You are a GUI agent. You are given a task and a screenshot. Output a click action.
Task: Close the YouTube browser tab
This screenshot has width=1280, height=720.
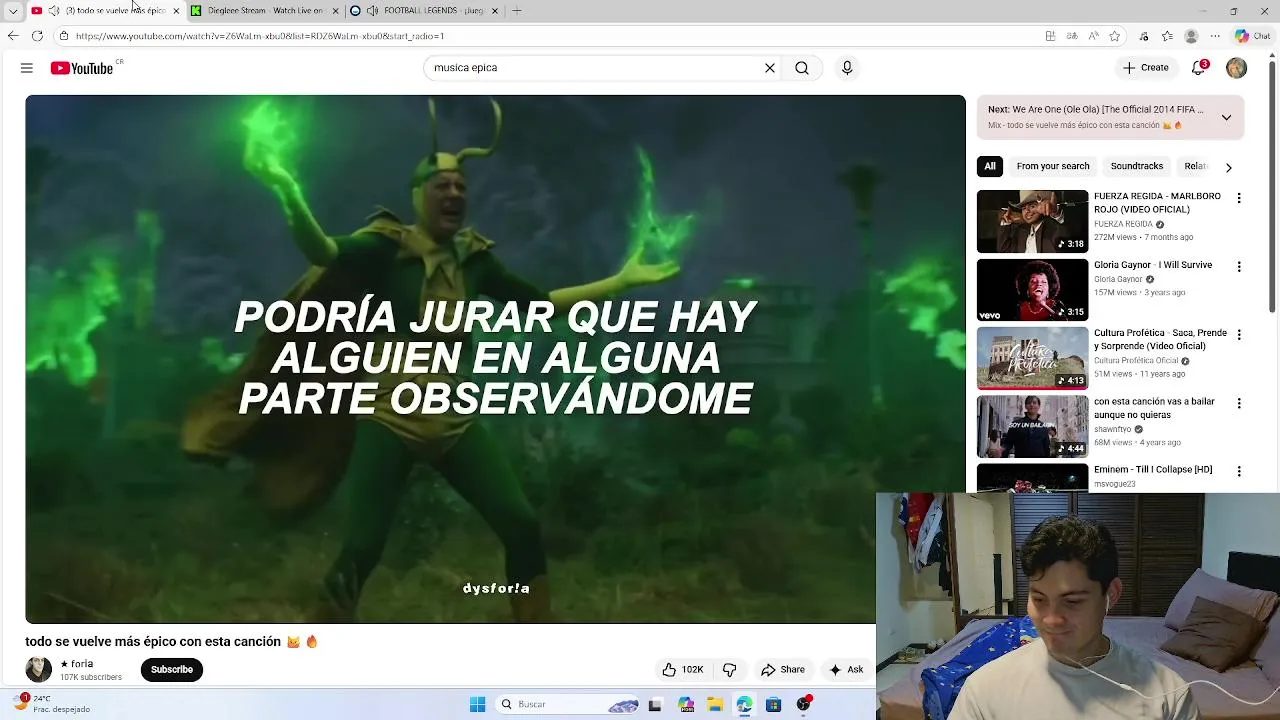pos(176,10)
